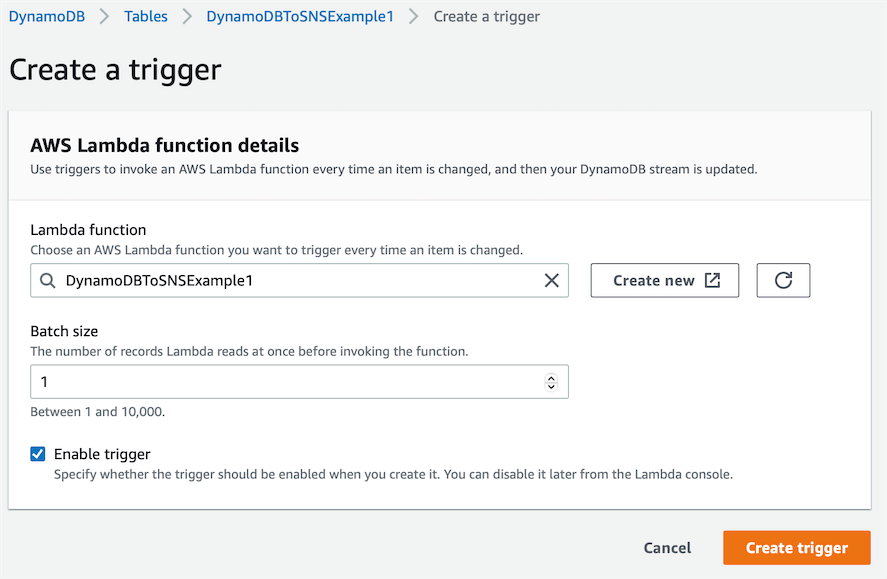
Task: Decrease Batch size with the down arrow
Action: pyautogui.click(x=551, y=386)
